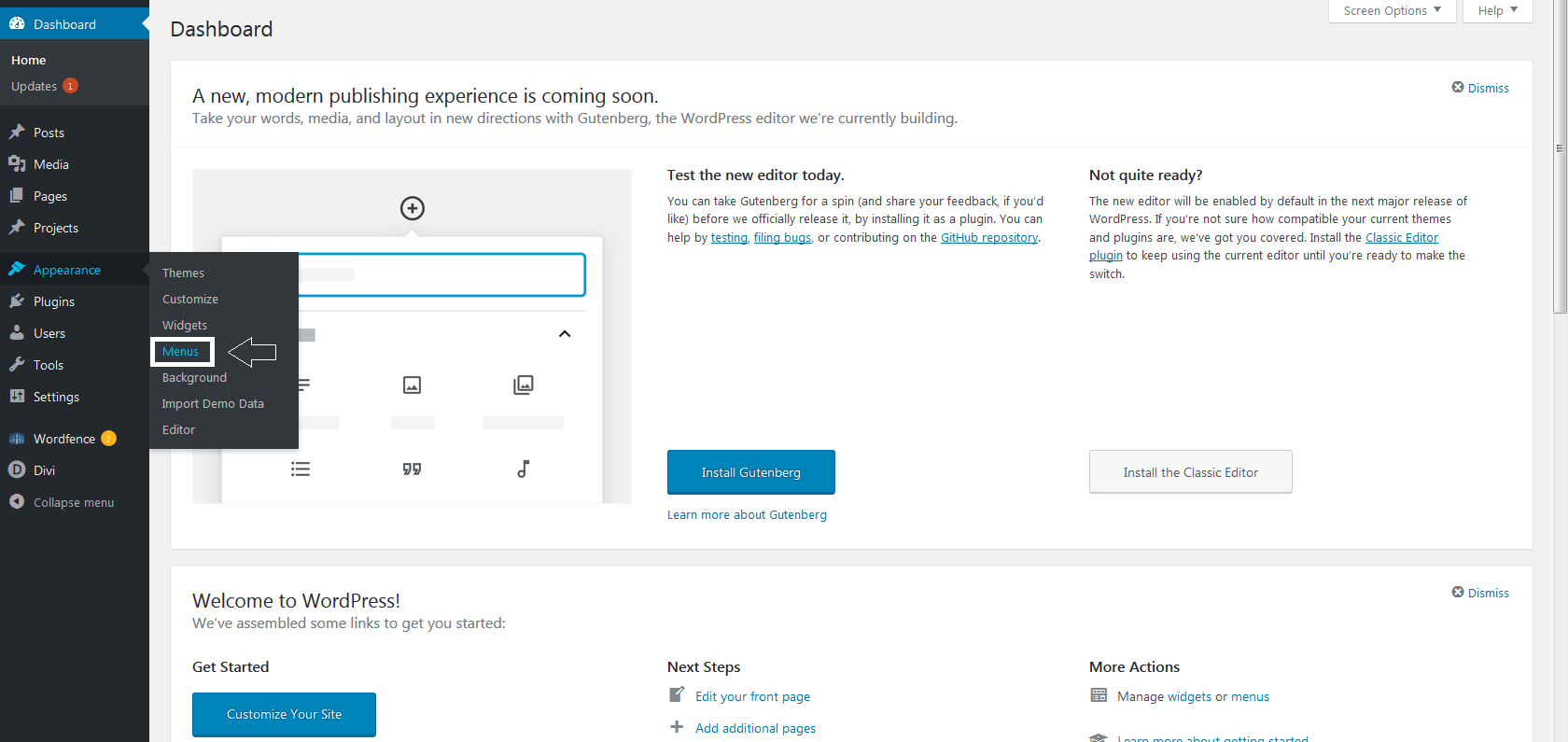Screen dimensions: 1568x742
Task: Click the Settings sliders icon
Action: click(17, 397)
